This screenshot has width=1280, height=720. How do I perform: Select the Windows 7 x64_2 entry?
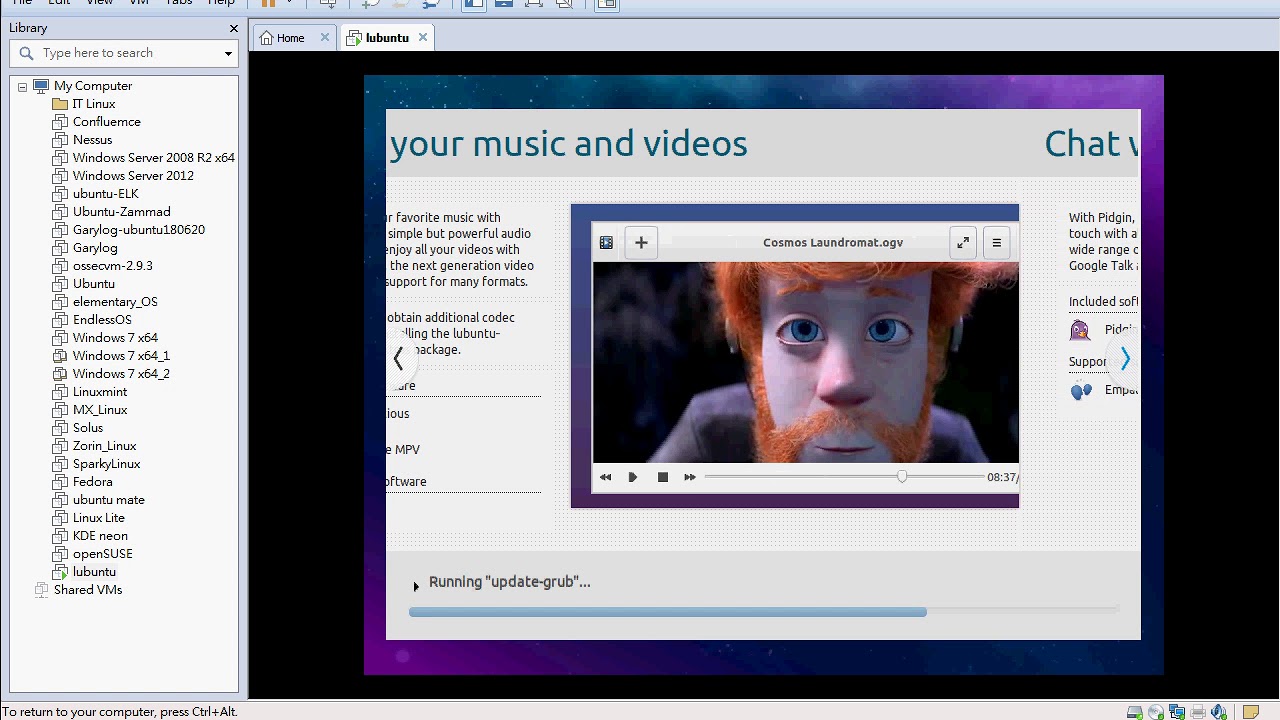coord(121,374)
